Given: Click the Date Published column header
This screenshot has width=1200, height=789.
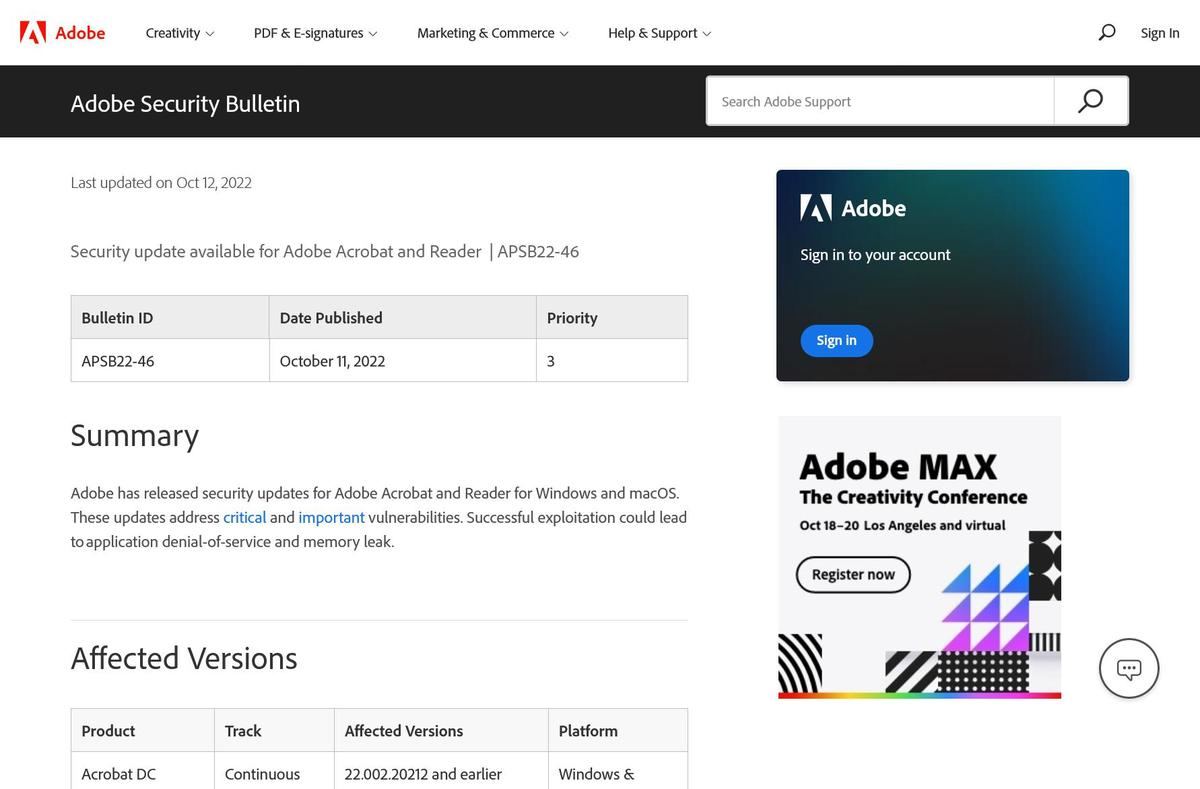Looking at the screenshot, I should (403, 317).
